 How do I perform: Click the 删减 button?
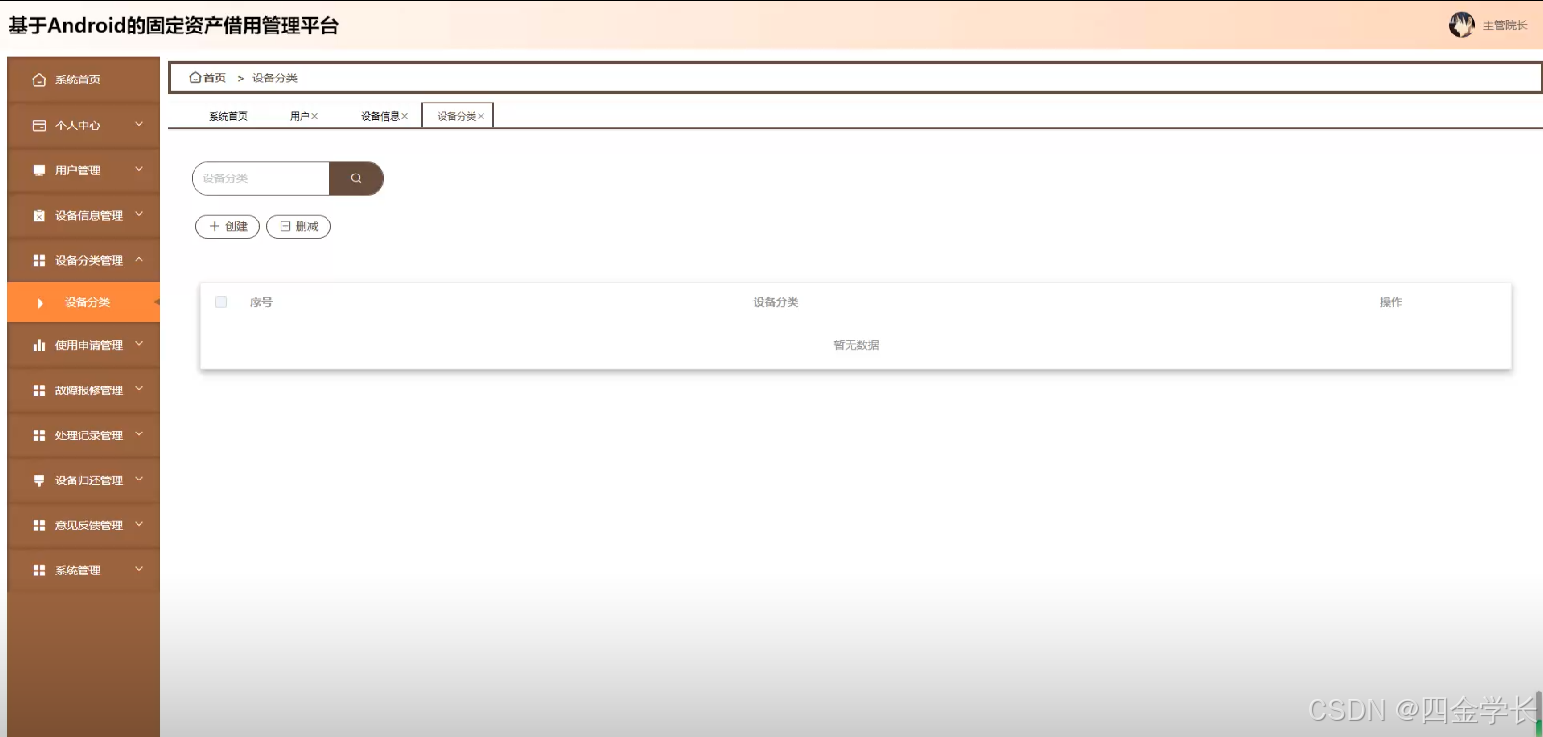(298, 227)
